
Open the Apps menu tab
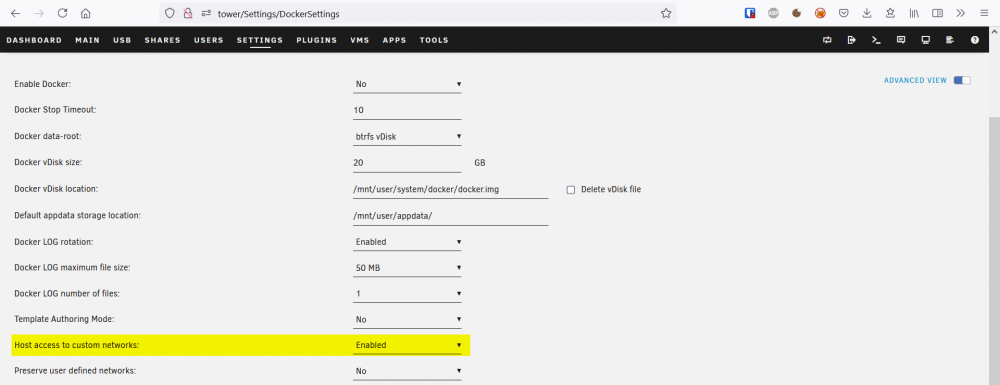[x=394, y=40]
